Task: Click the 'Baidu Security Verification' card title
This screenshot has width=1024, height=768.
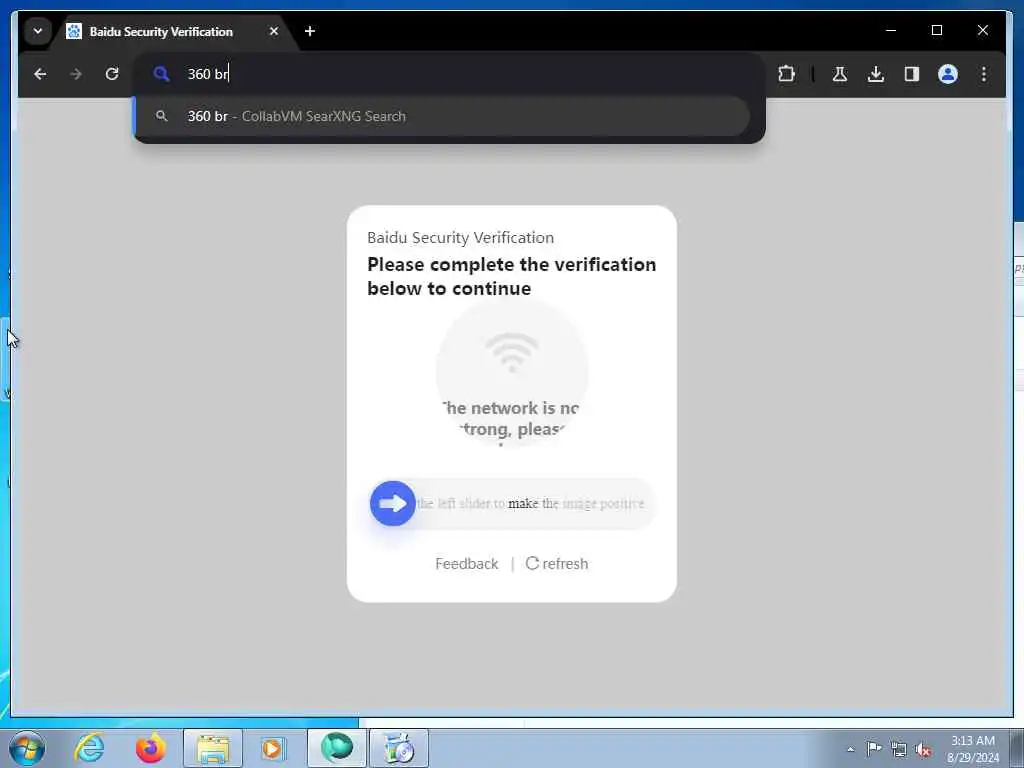Action: [460, 238]
